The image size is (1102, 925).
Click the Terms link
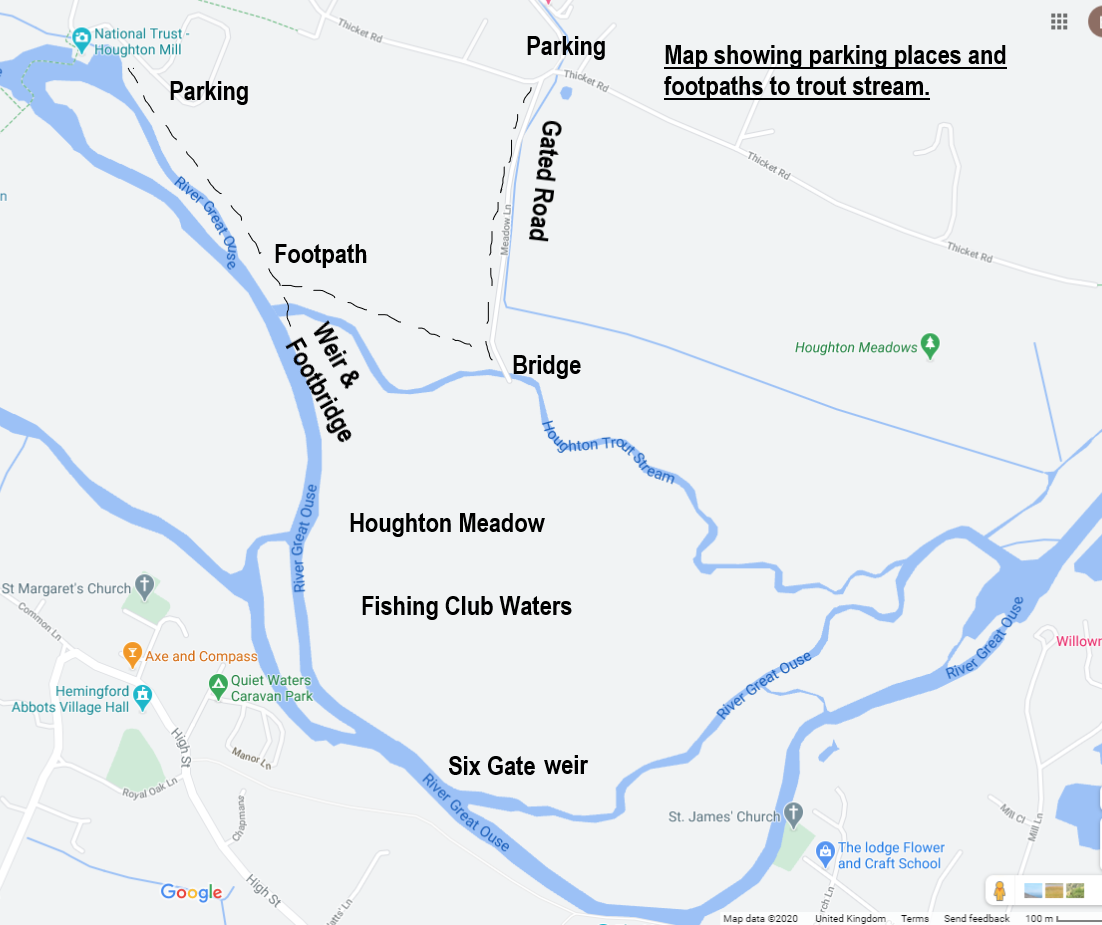click(x=914, y=918)
